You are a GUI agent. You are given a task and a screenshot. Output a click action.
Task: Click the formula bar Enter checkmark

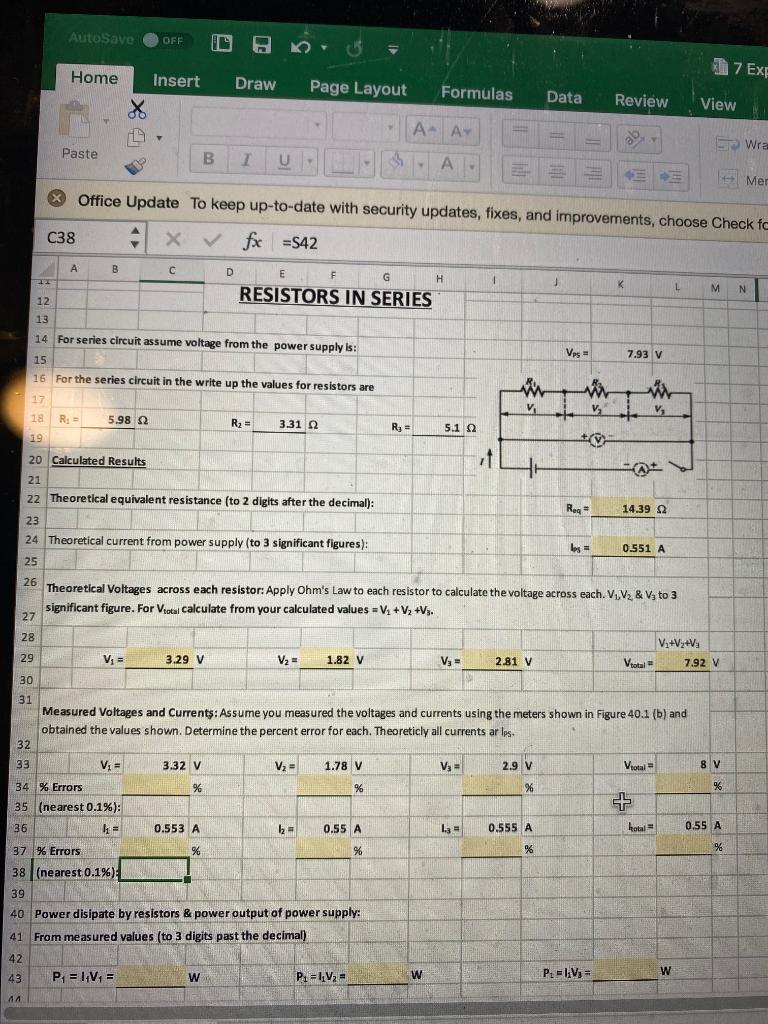click(211, 240)
